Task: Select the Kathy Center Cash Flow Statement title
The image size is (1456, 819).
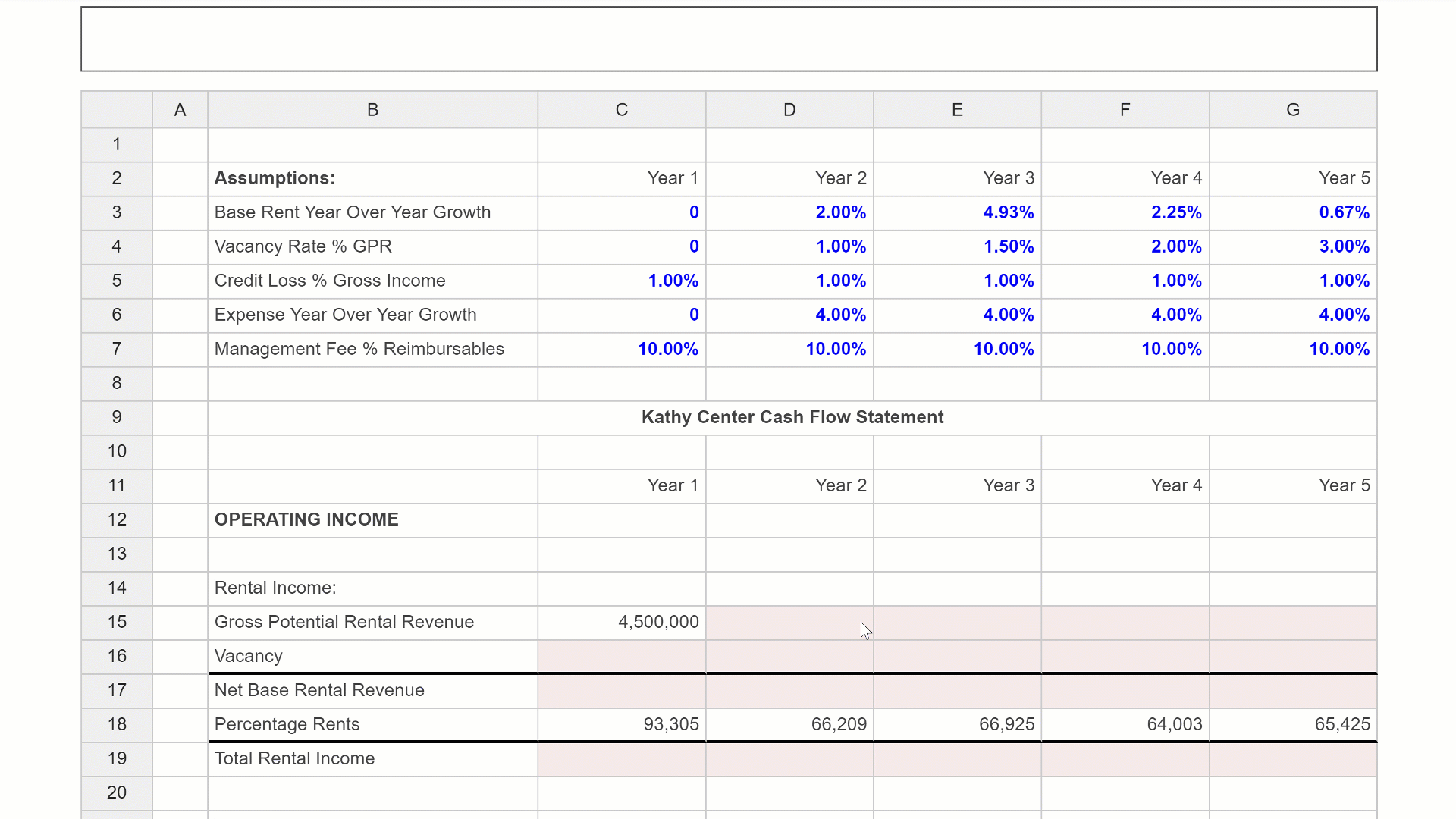Action: click(x=792, y=416)
